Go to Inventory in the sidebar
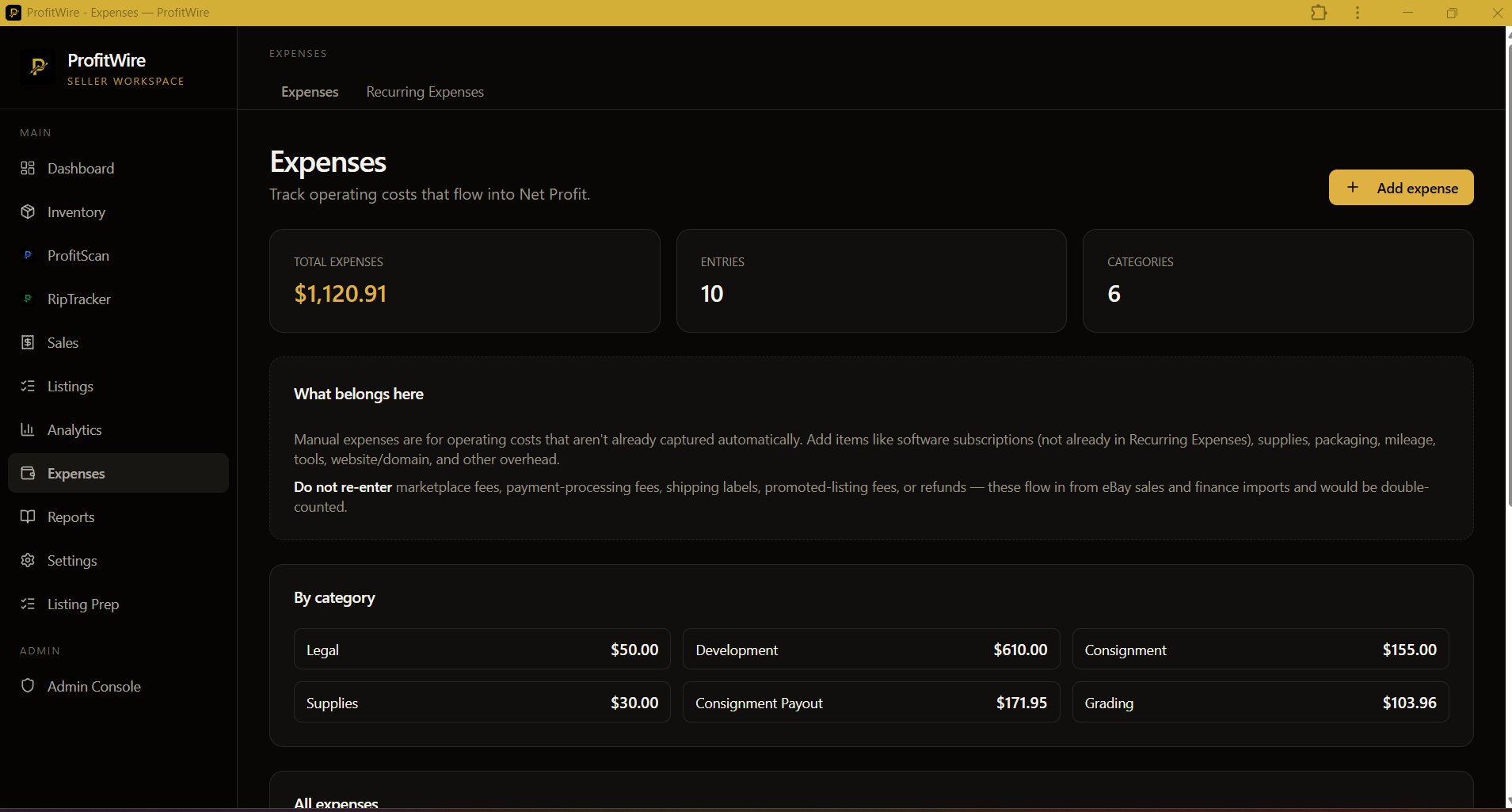Viewport: 1512px width, 812px height. [x=118, y=212]
